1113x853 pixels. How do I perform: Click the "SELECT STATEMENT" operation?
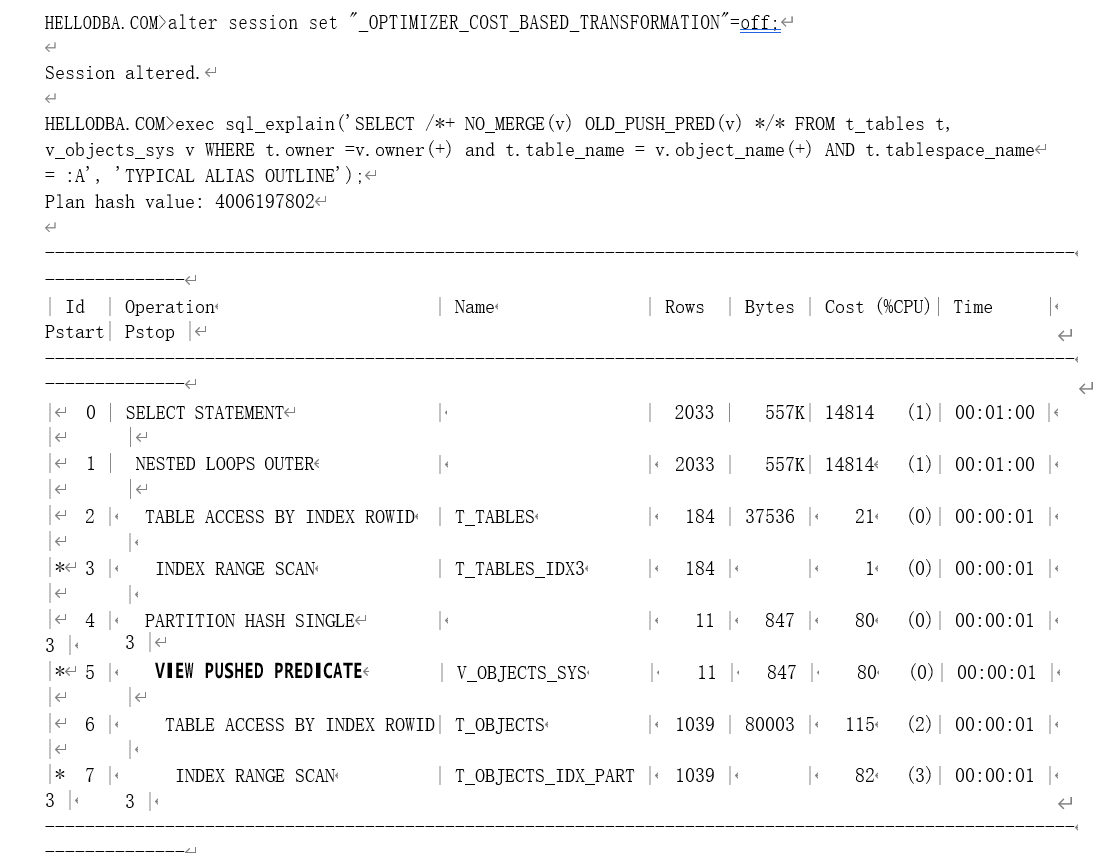(205, 413)
